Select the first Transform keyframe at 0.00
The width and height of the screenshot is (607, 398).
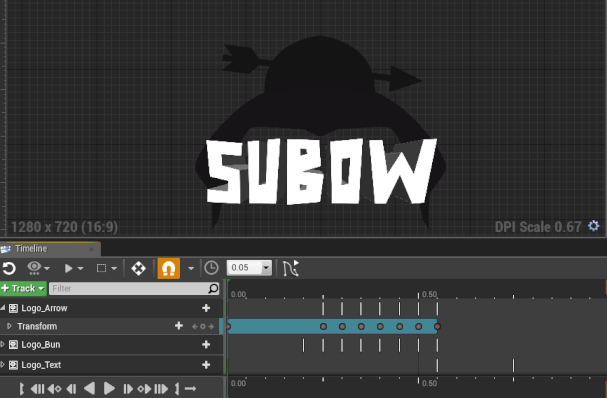coord(228,326)
